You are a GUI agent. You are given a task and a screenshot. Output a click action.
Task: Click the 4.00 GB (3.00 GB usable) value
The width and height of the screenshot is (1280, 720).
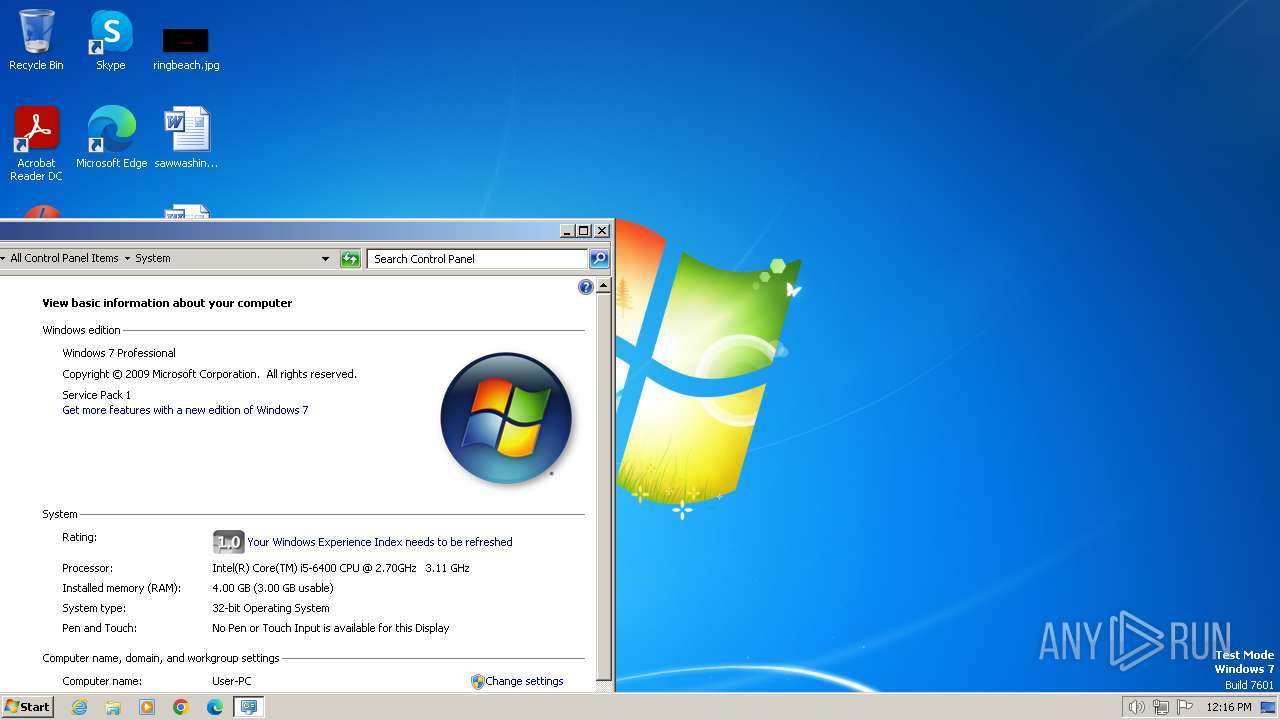click(x=273, y=588)
